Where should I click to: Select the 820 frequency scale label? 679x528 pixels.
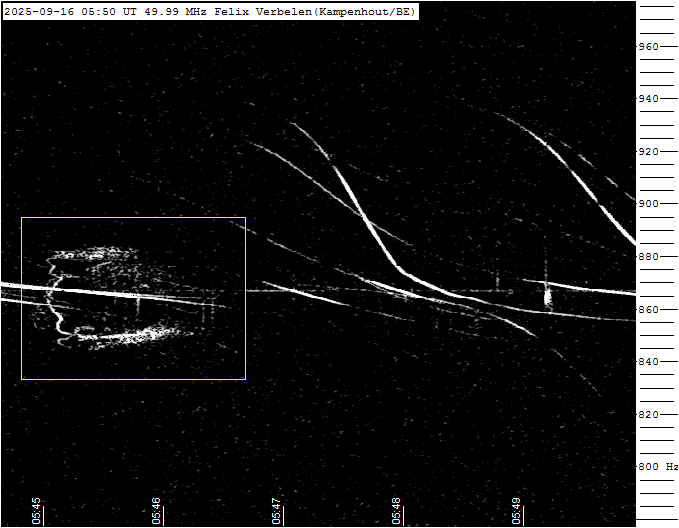point(649,414)
